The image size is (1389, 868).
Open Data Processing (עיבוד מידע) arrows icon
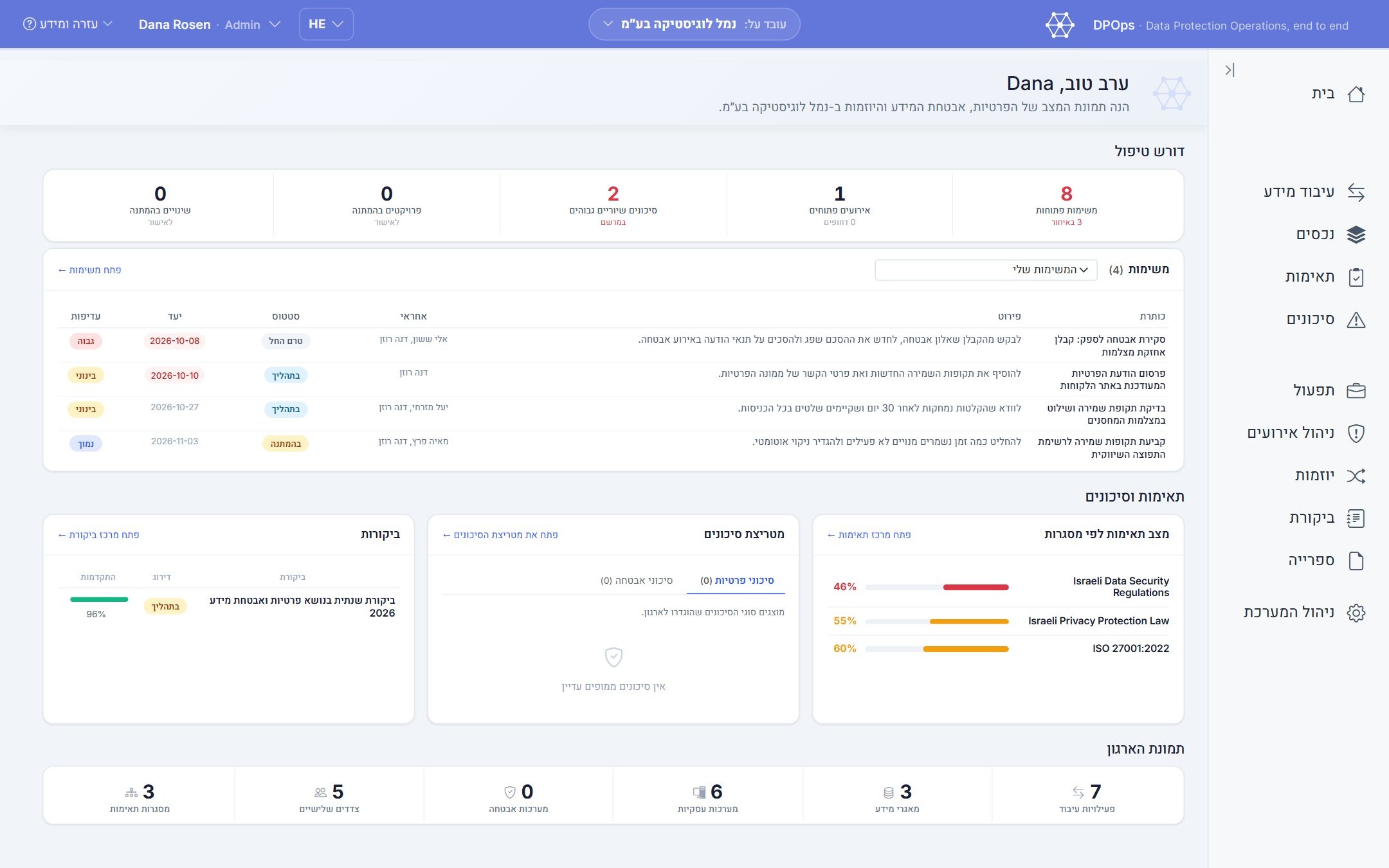1356,192
